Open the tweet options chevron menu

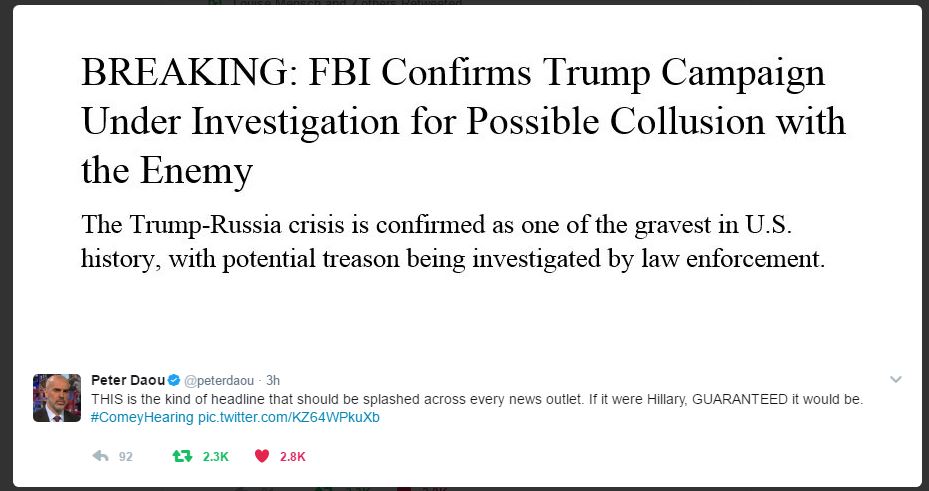896,379
